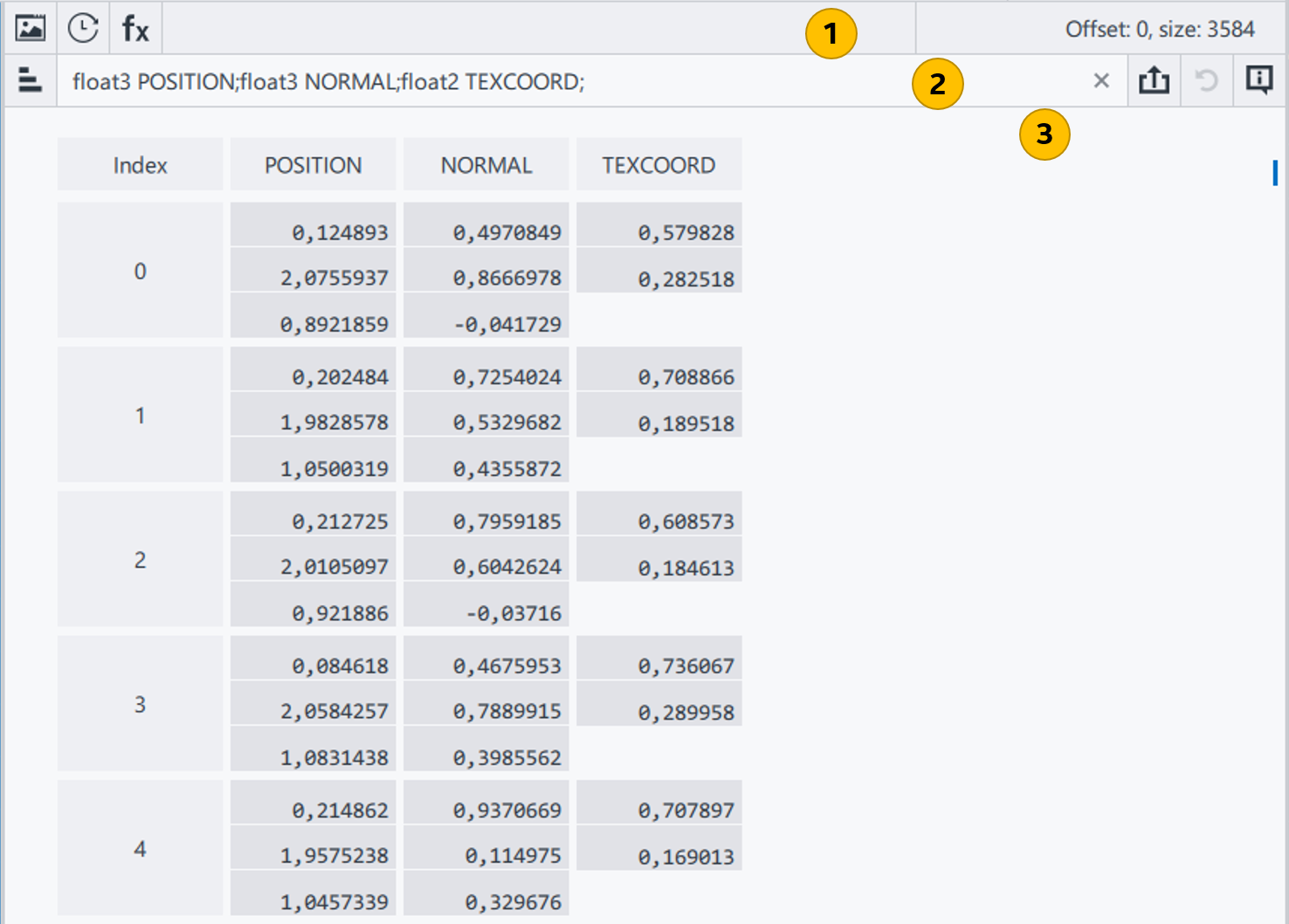Select the NORMAL column header
The height and width of the screenshot is (924, 1289).
pyautogui.click(x=486, y=165)
